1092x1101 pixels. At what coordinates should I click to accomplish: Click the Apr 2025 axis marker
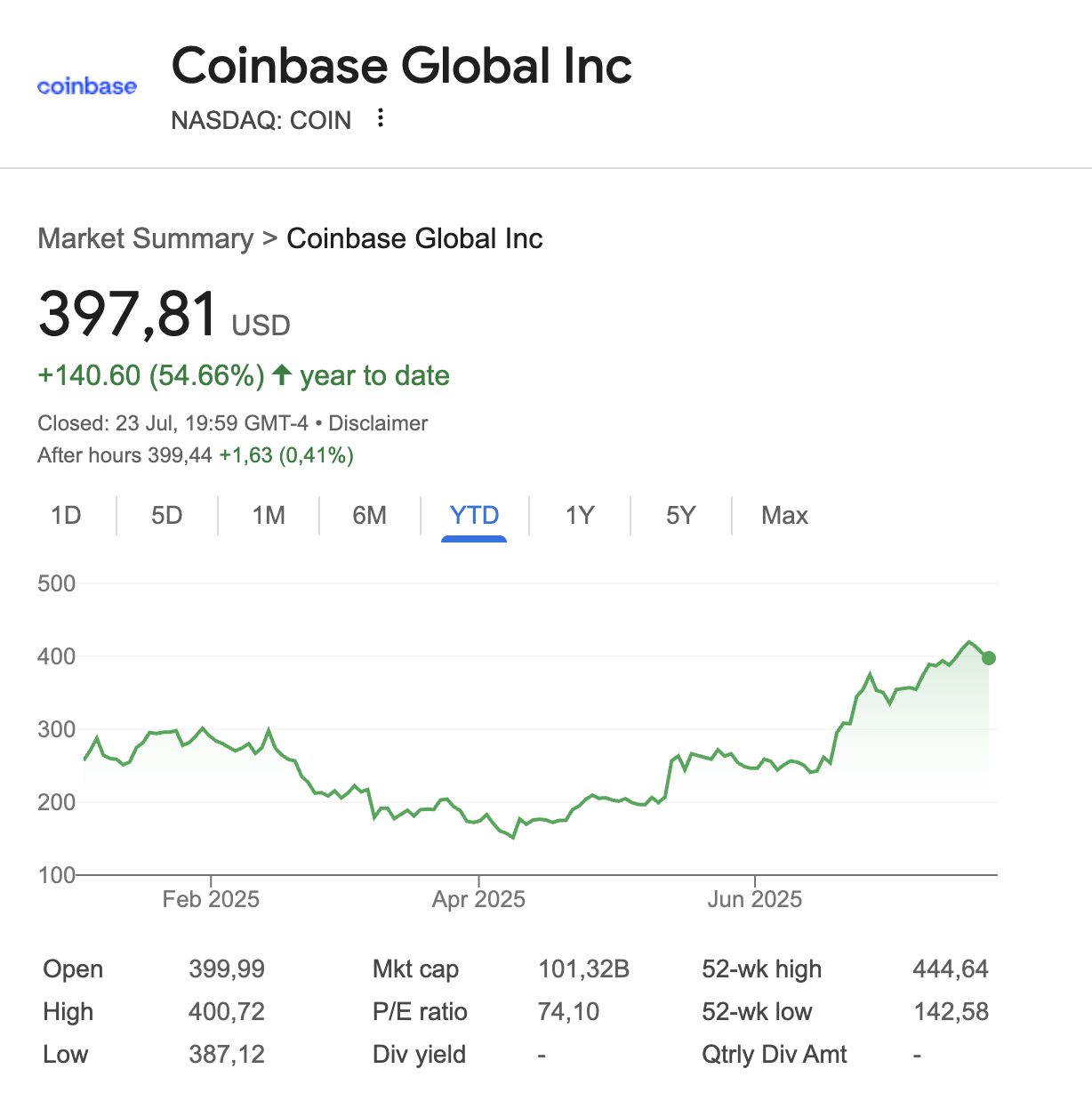(478, 899)
